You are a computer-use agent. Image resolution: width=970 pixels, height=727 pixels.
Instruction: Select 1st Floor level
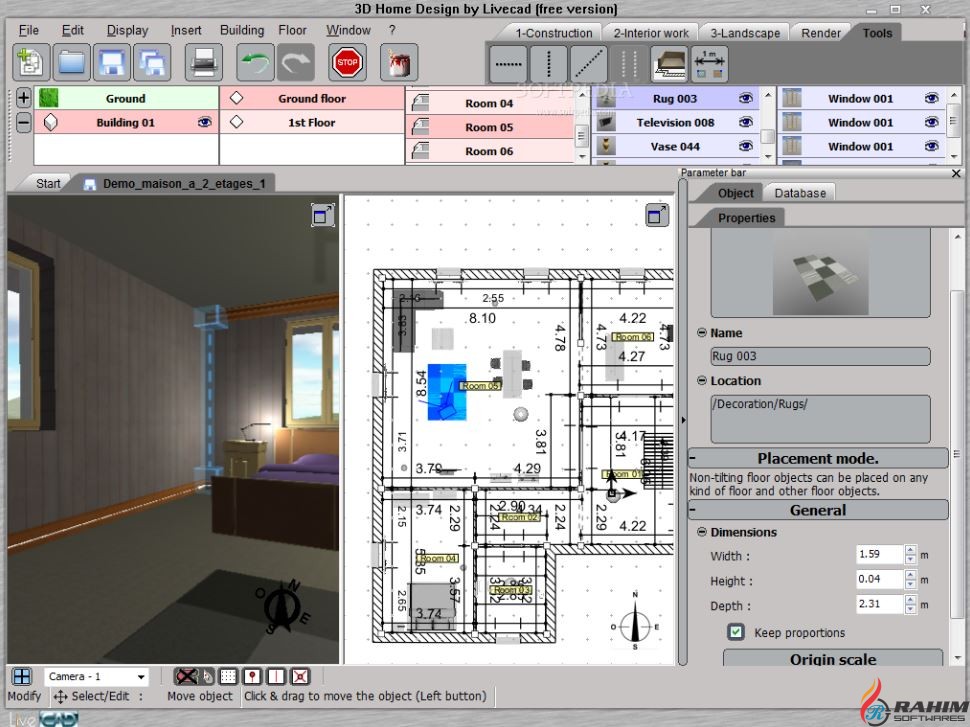click(x=312, y=123)
